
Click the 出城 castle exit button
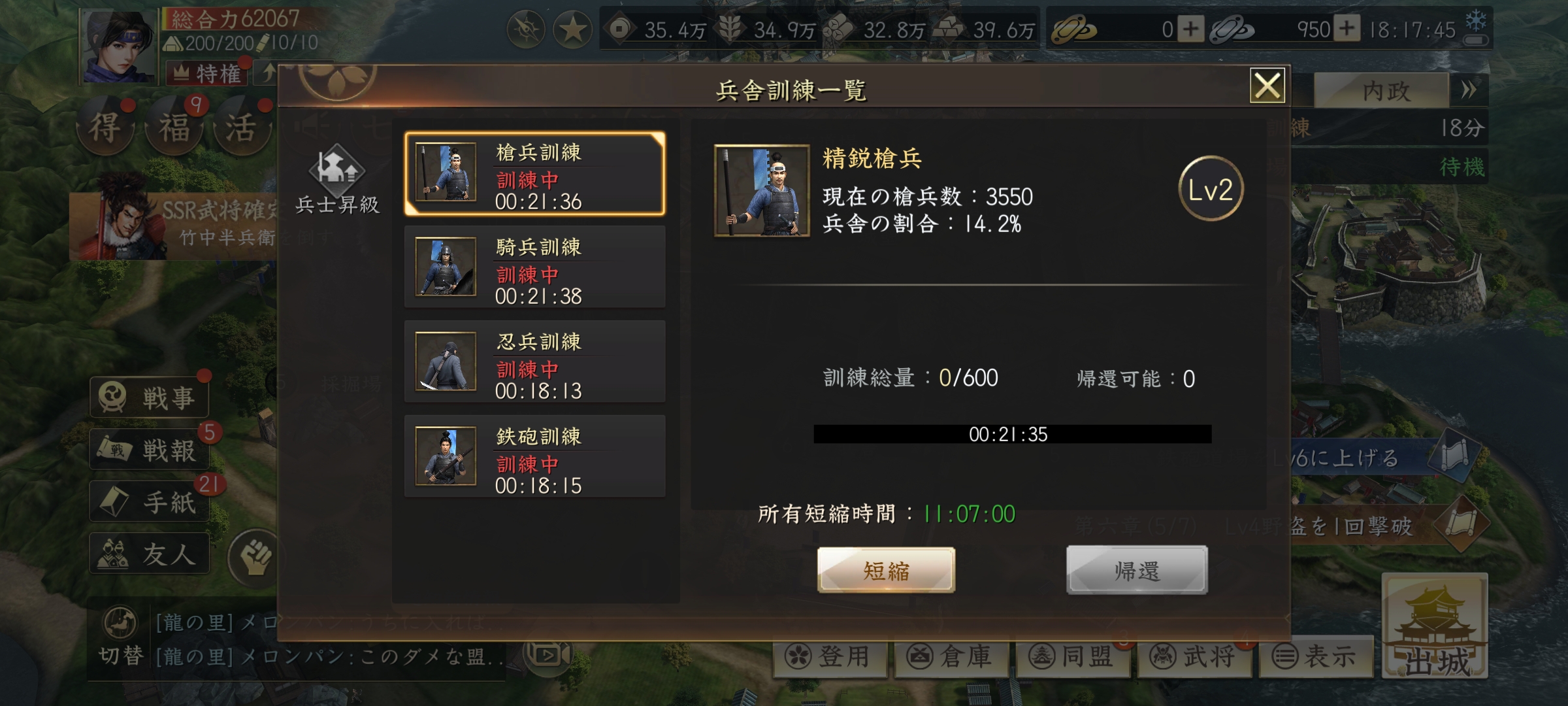[x=1435, y=626]
